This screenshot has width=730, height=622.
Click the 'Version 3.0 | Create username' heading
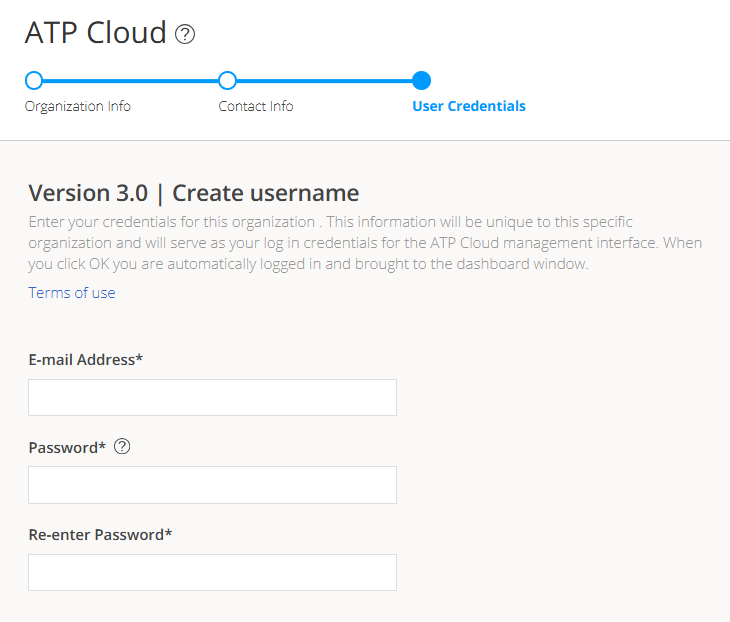pyautogui.click(x=194, y=193)
